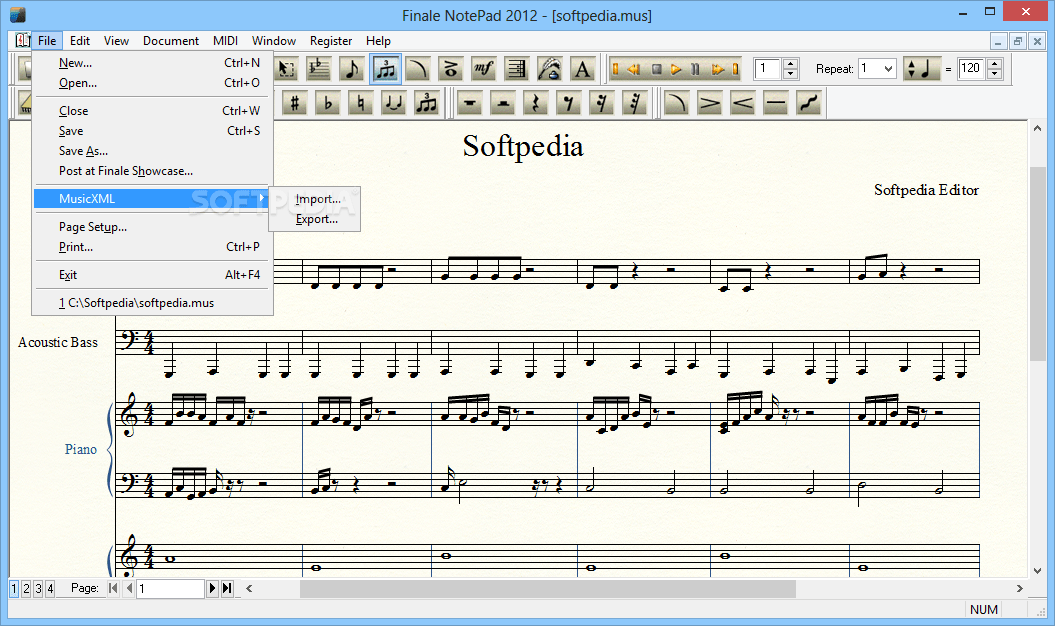Click Post at Finale Showcase
Screen dimensions: 1055x626
coord(125,171)
